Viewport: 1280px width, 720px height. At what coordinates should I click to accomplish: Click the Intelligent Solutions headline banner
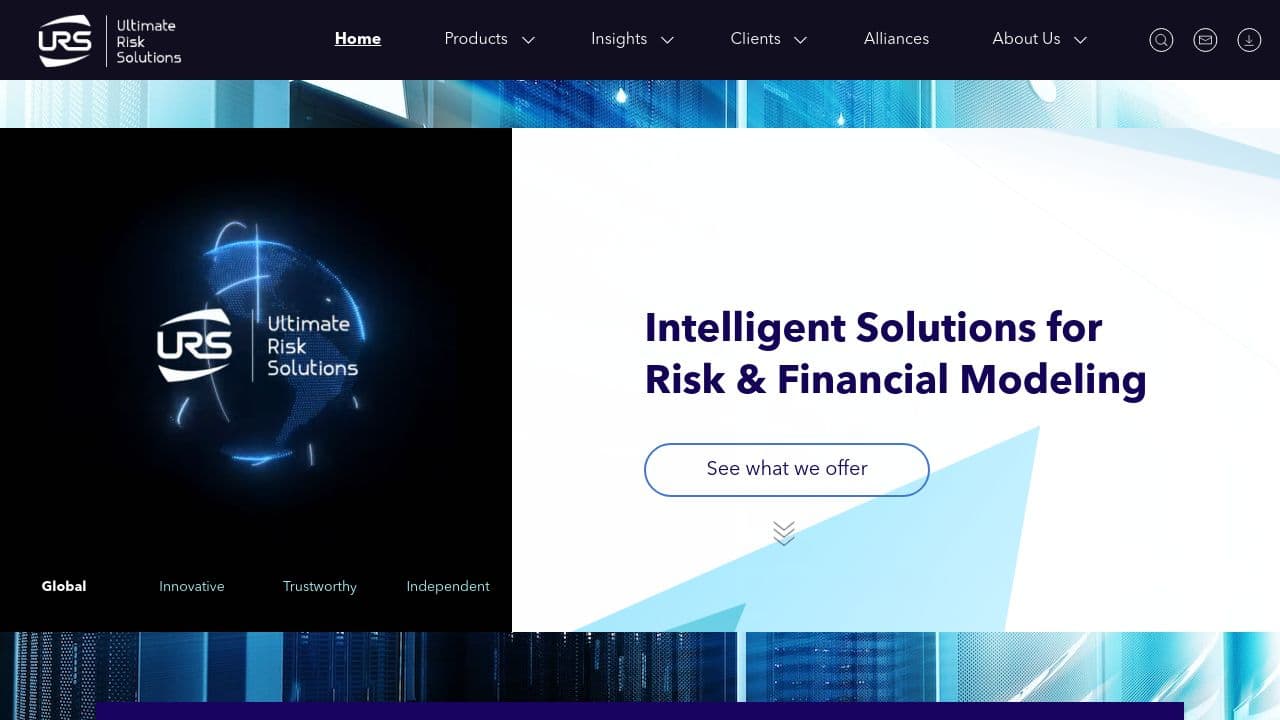(x=896, y=354)
